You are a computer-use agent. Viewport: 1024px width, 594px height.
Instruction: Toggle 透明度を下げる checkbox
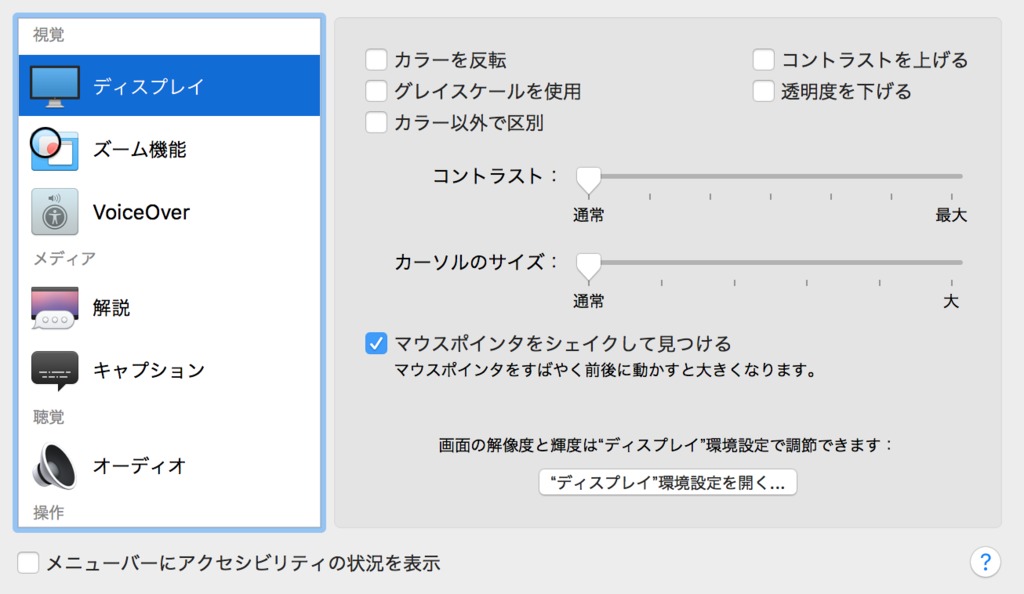click(x=763, y=91)
